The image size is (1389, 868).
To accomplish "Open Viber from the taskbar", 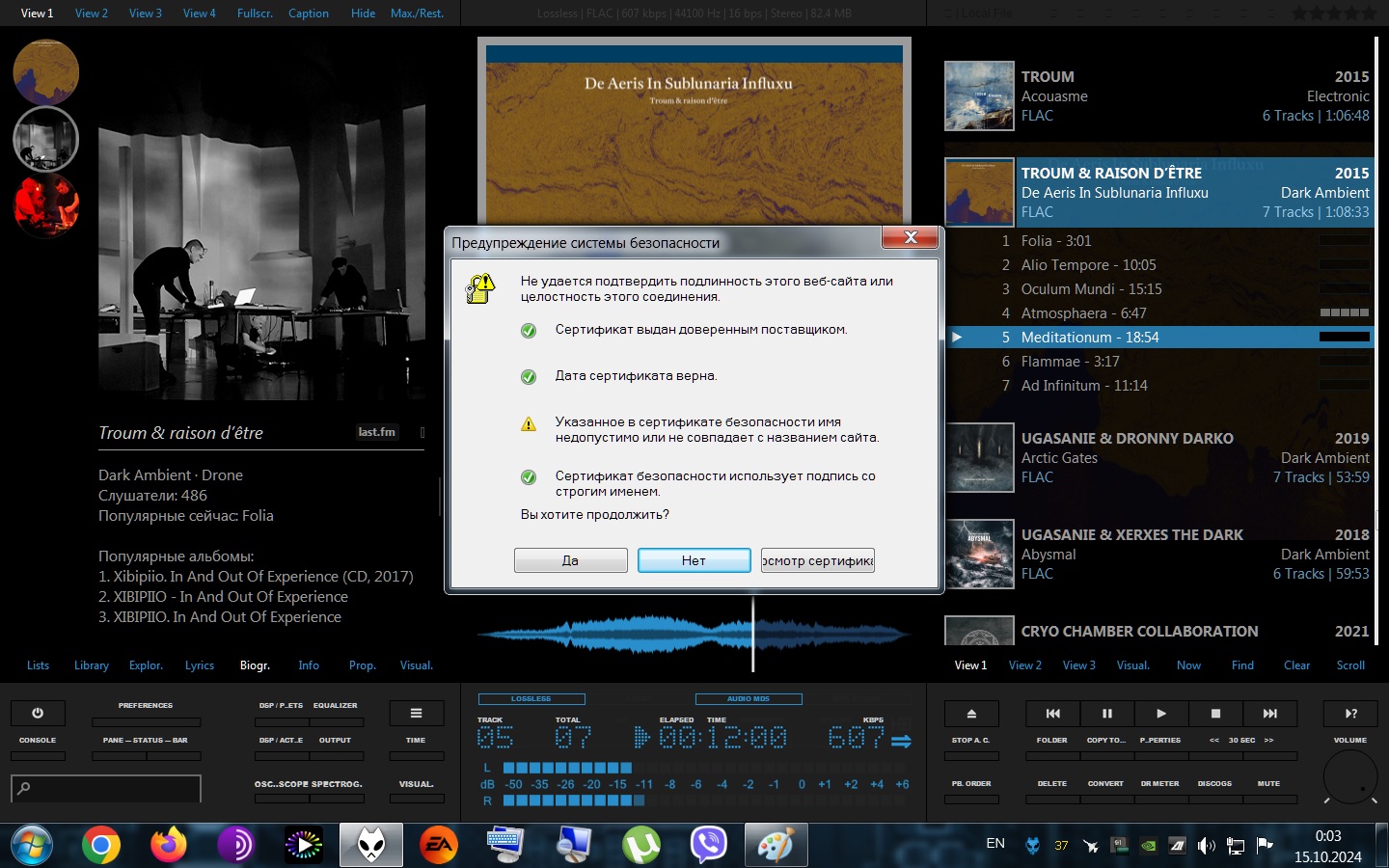I will tap(709, 846).
